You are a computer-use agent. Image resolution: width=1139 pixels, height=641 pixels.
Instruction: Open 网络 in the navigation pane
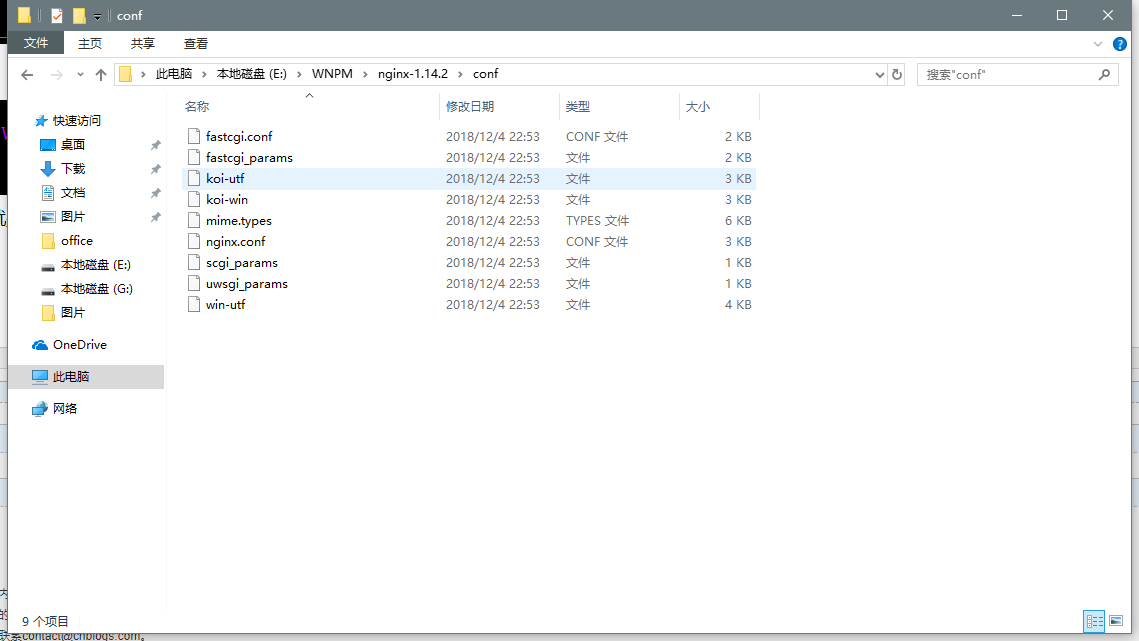(65, 408)
